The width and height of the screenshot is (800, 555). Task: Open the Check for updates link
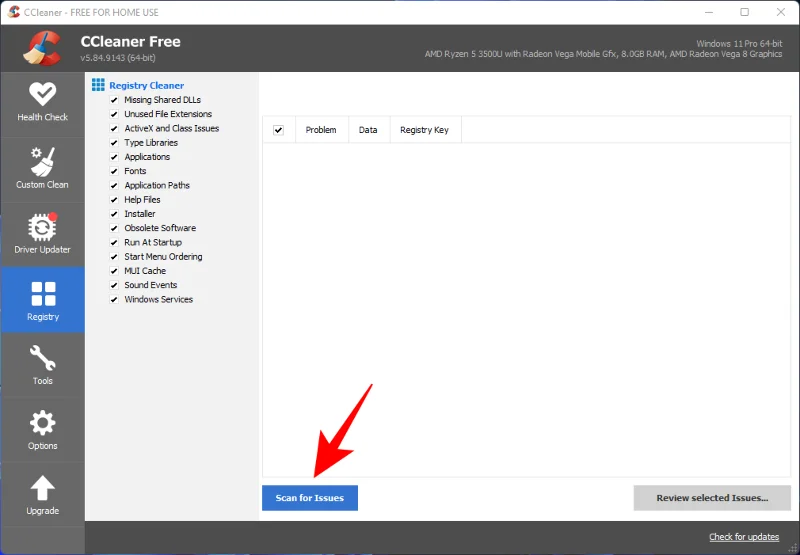click(744, 538)
